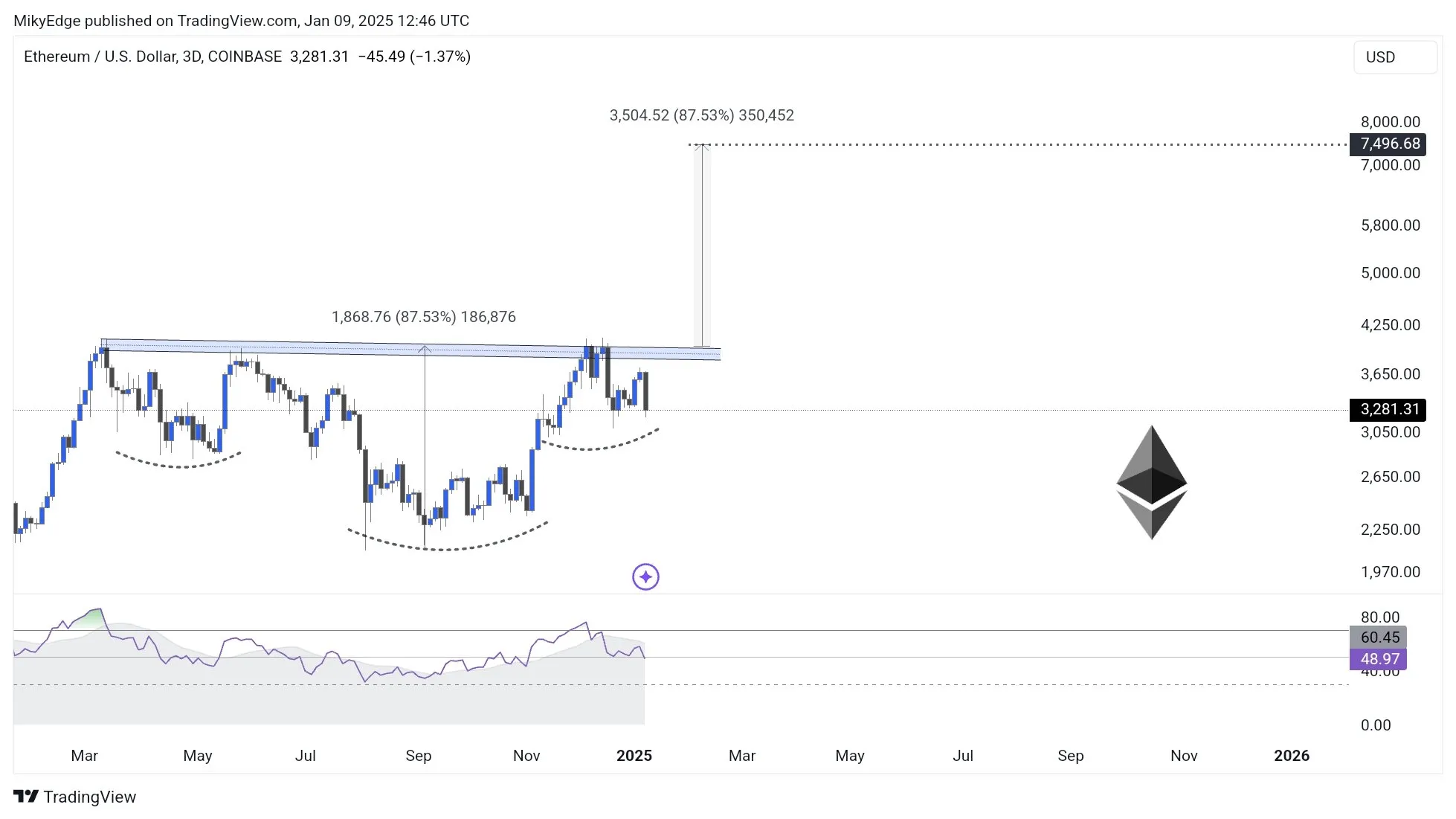The width and height of the screenshot is (1456, 819).
Task: Click the current price 3,281.31 label
Action: [1388, 409]
